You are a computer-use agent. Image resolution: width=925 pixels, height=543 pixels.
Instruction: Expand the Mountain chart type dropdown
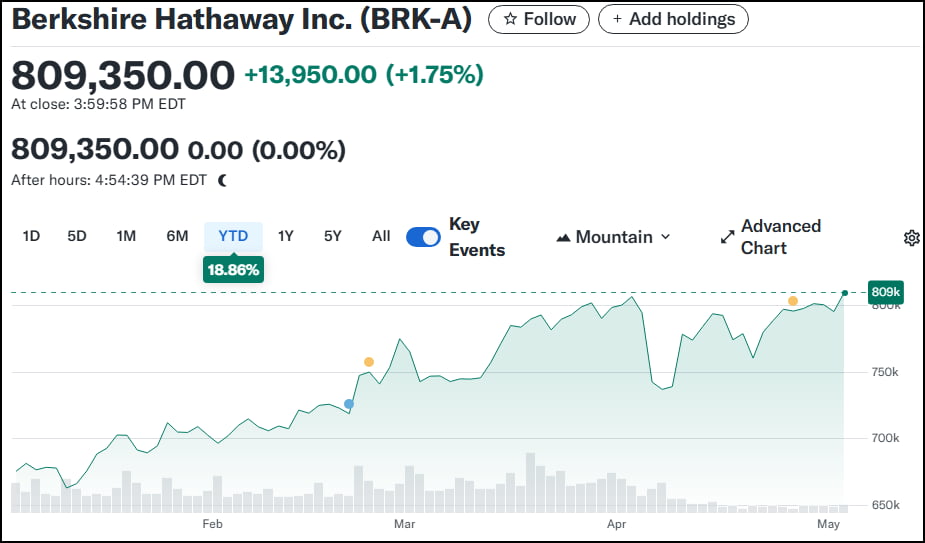[x=614, y=237]
